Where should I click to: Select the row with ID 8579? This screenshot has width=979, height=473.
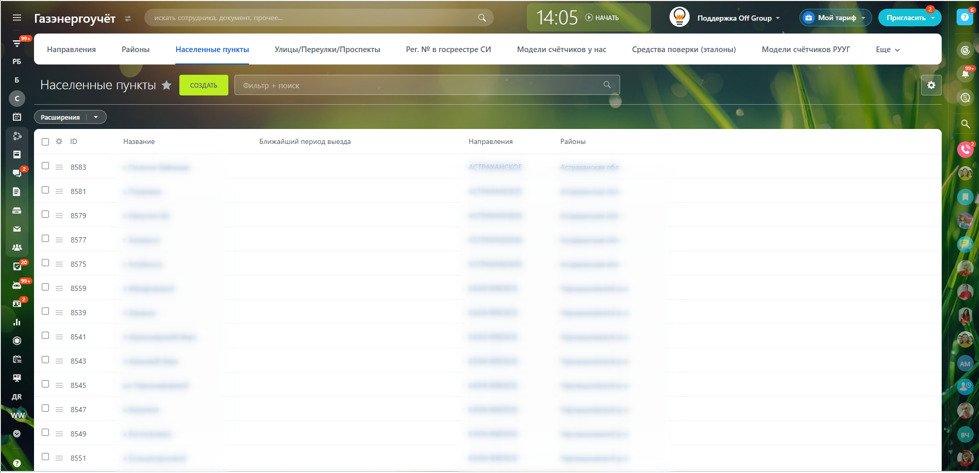(45, 214)
